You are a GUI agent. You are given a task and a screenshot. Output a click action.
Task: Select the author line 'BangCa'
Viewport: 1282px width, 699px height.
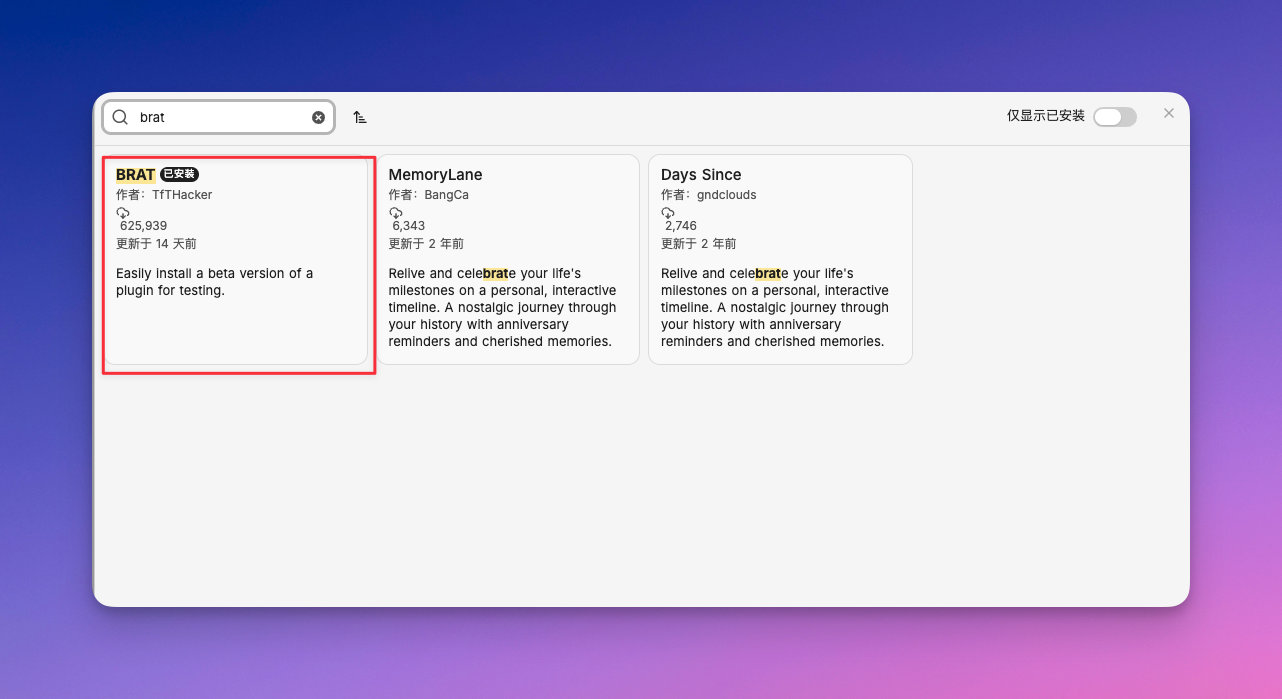tap(428, 195)
